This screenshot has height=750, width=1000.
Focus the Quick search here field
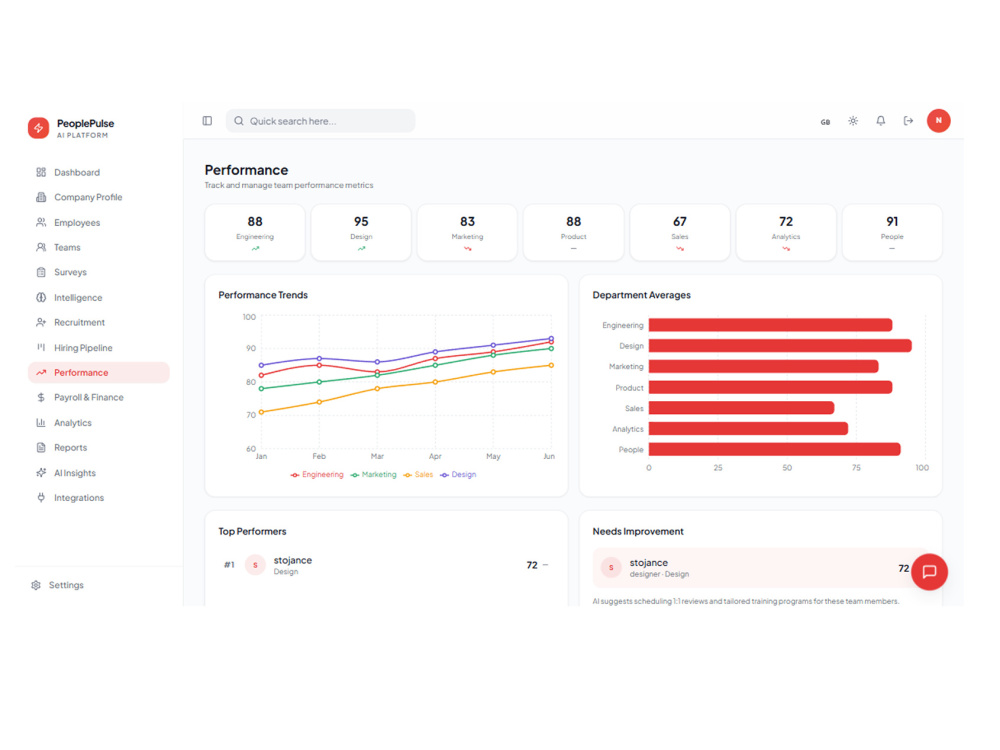tap(320, 121)
